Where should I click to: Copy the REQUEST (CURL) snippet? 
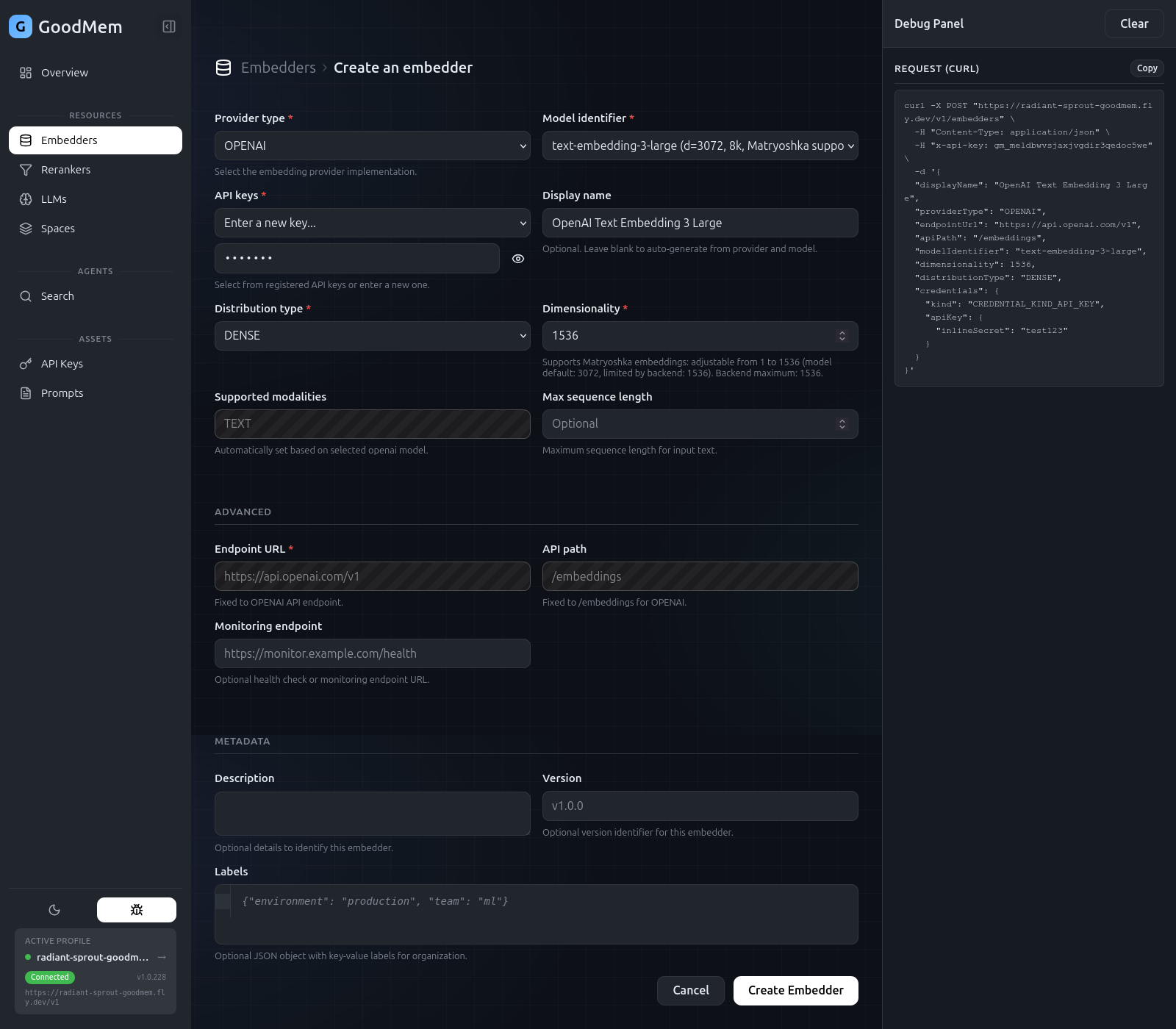click(x=1147, y=68)
